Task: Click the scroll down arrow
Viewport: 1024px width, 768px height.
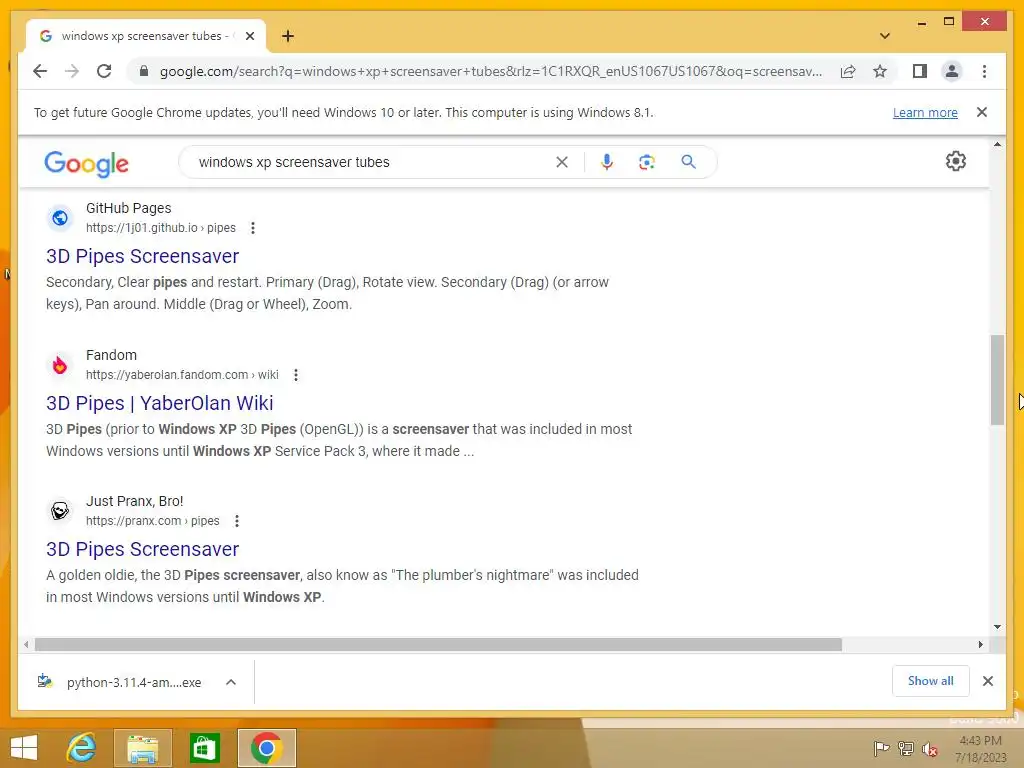Action: click(x=997, y=627)
